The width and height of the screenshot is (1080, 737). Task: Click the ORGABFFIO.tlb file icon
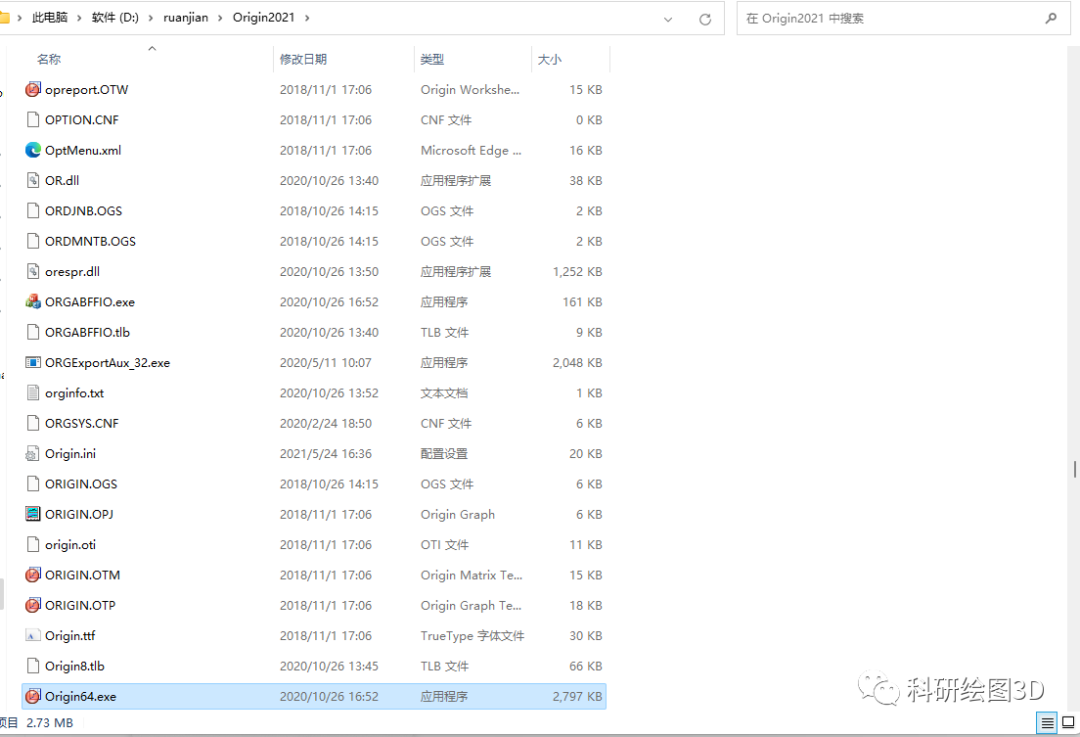[32, 332]
